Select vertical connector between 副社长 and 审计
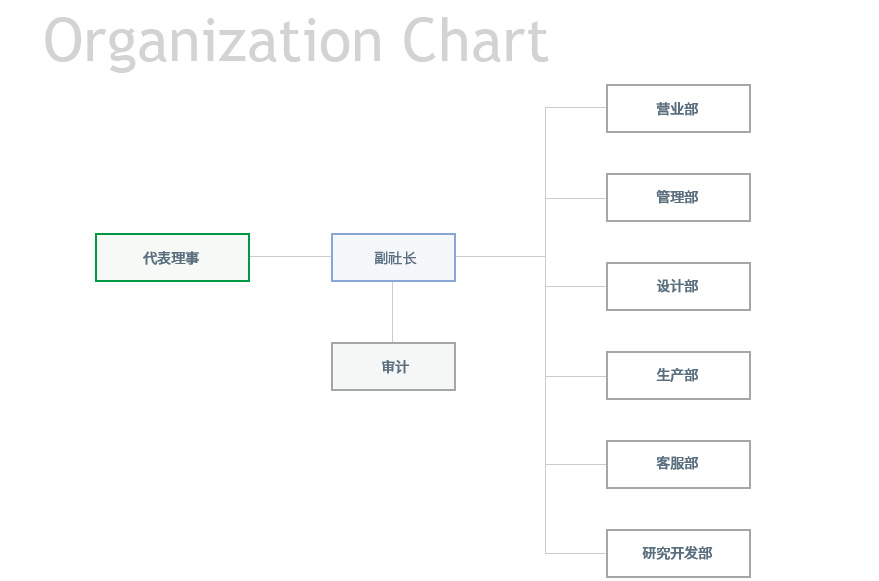 click(x=392, y=312)
